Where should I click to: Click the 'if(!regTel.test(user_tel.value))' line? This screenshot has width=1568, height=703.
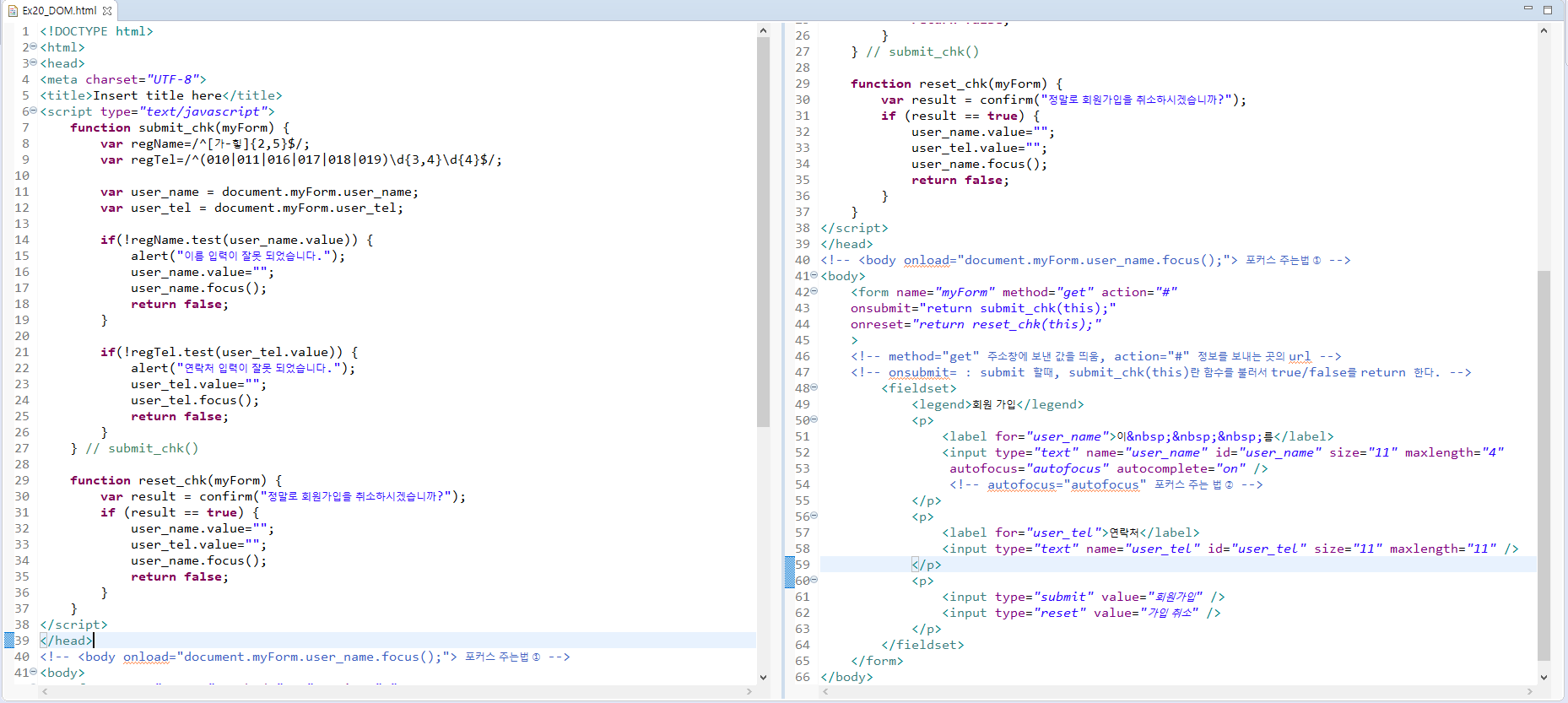[x=229, y=352]
